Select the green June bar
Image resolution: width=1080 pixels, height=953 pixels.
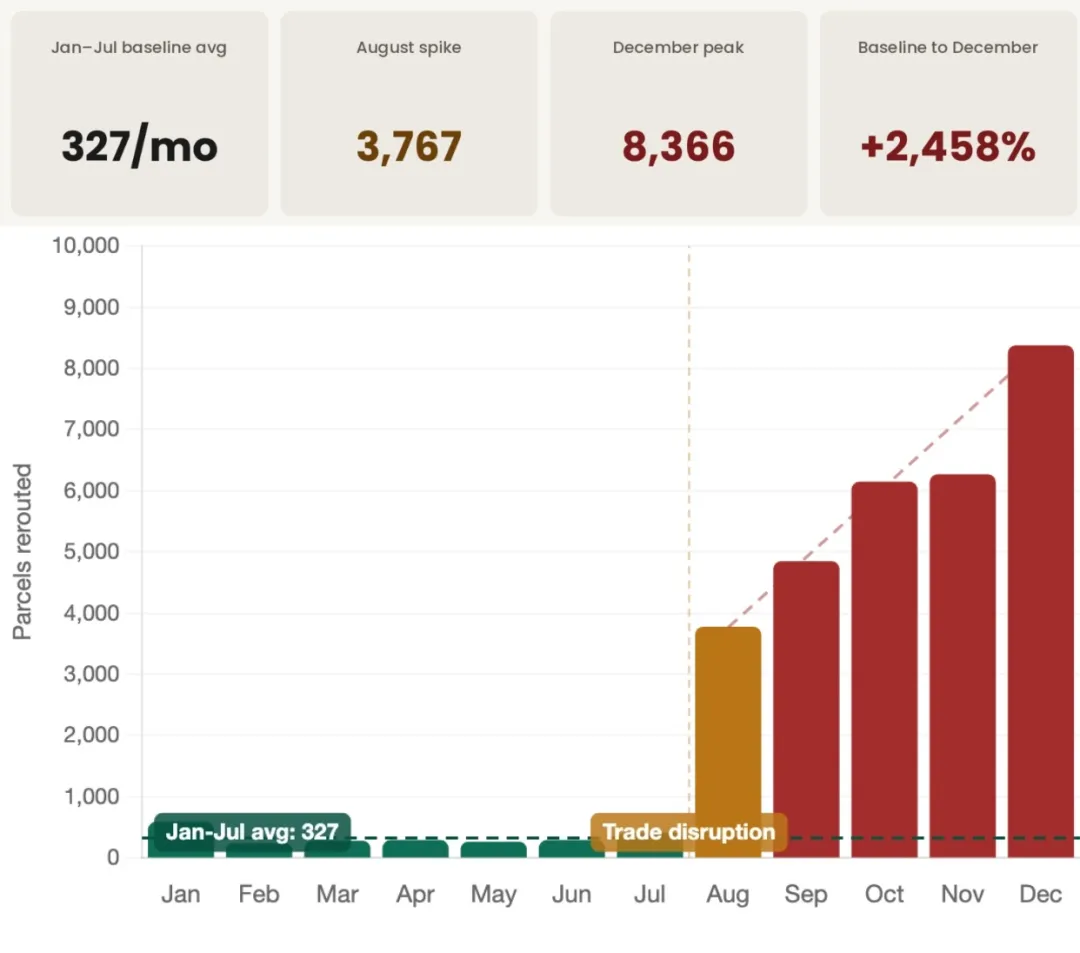pyautogui.click(x=572, y=848)
